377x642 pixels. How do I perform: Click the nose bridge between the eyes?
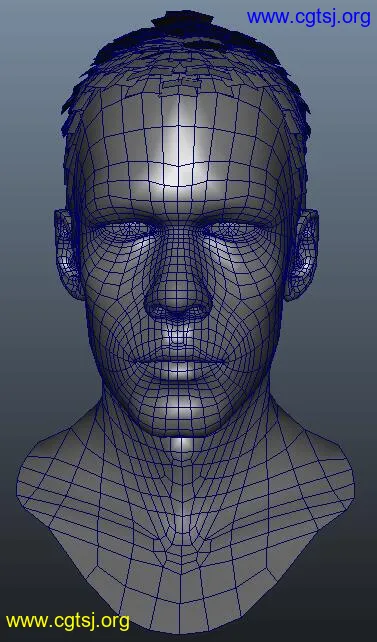pyautogui.click(x=178, y=237)
